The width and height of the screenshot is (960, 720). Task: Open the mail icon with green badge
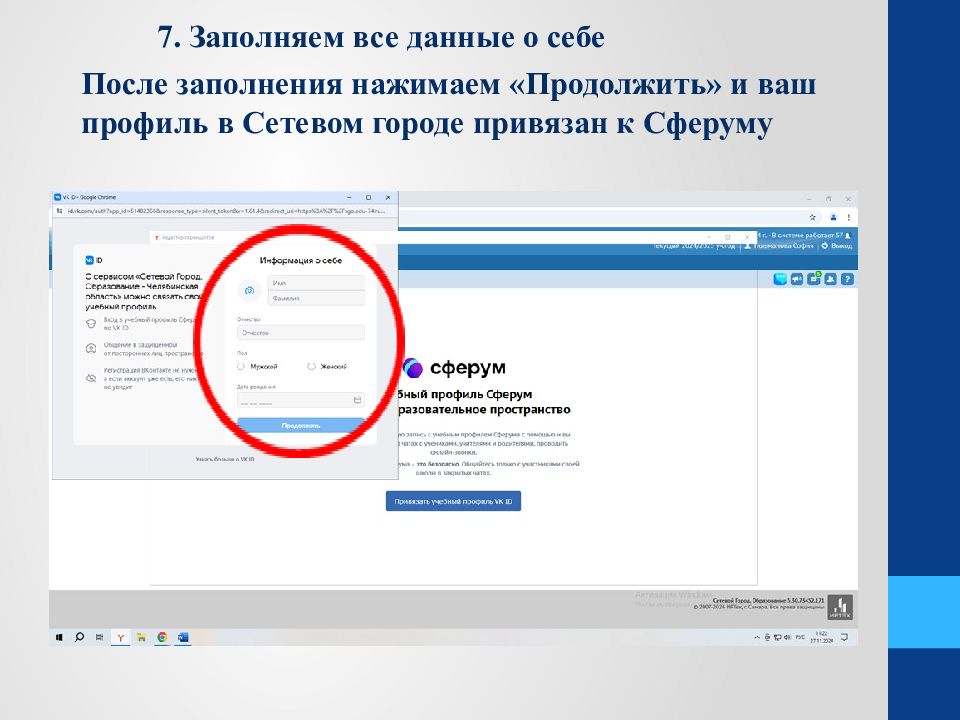(814, 279)
